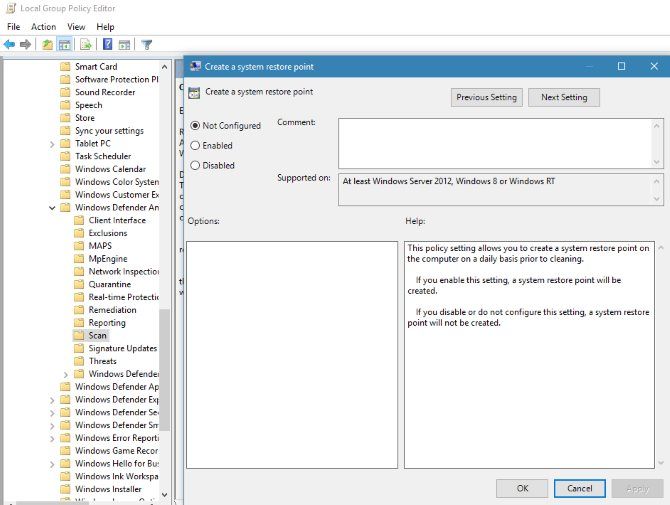The image size is (670, 505).
Task: Select the Windows Game Recording tree item
Action: click(x=117, y=450)
